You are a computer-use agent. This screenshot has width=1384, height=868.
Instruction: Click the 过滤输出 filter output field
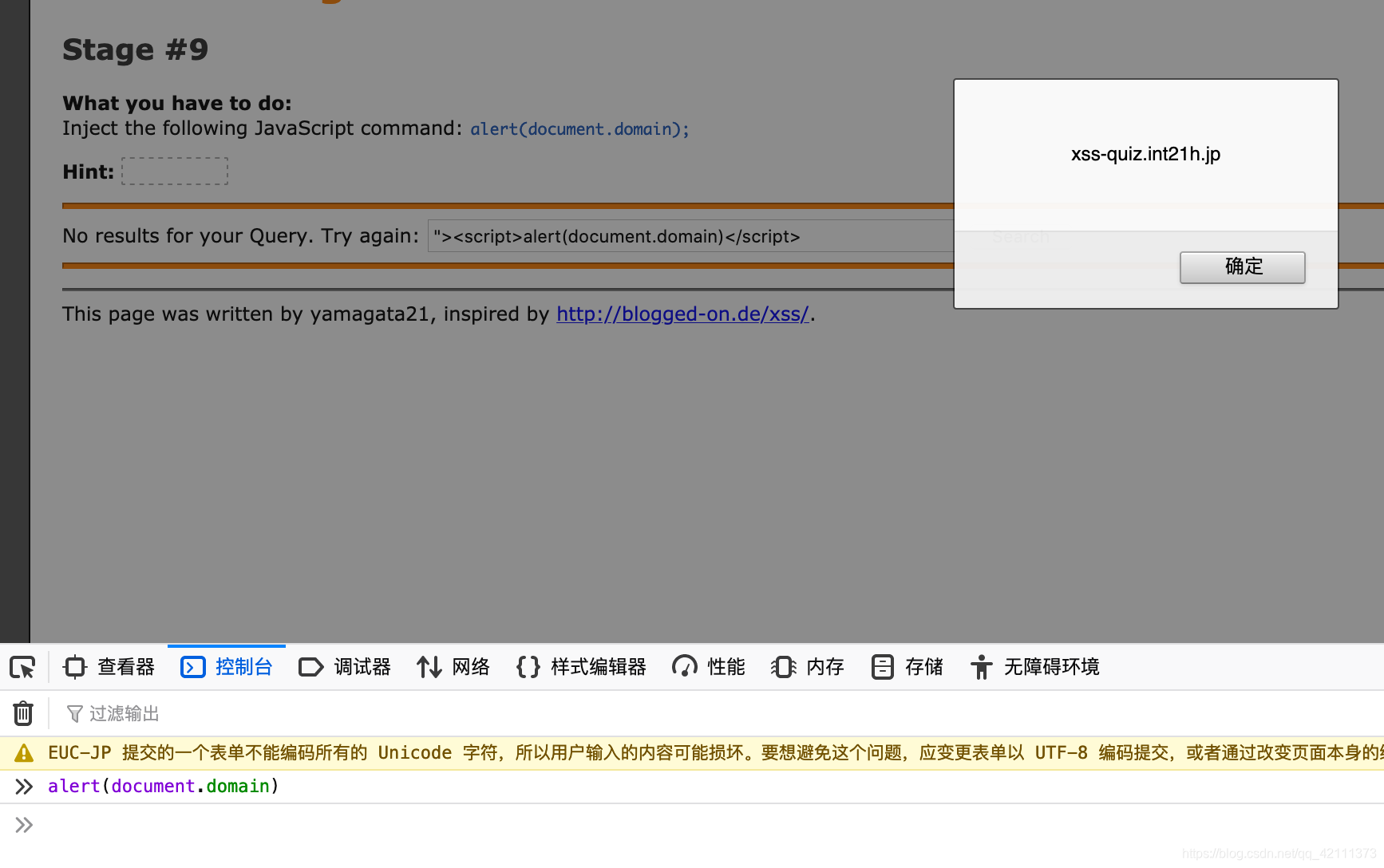[124, 713]
